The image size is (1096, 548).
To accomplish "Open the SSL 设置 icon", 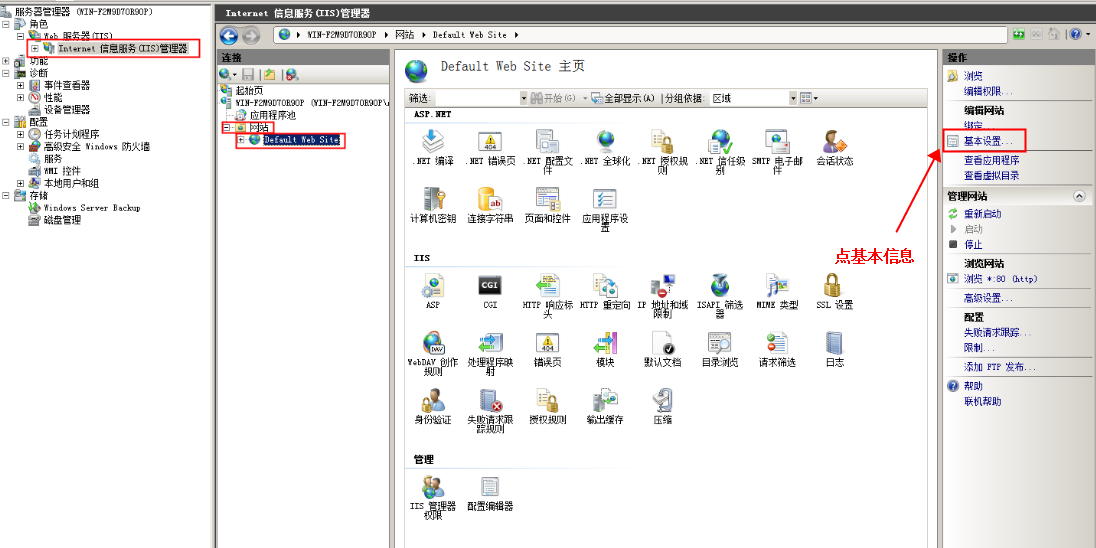I will click(x=834, y=288).
